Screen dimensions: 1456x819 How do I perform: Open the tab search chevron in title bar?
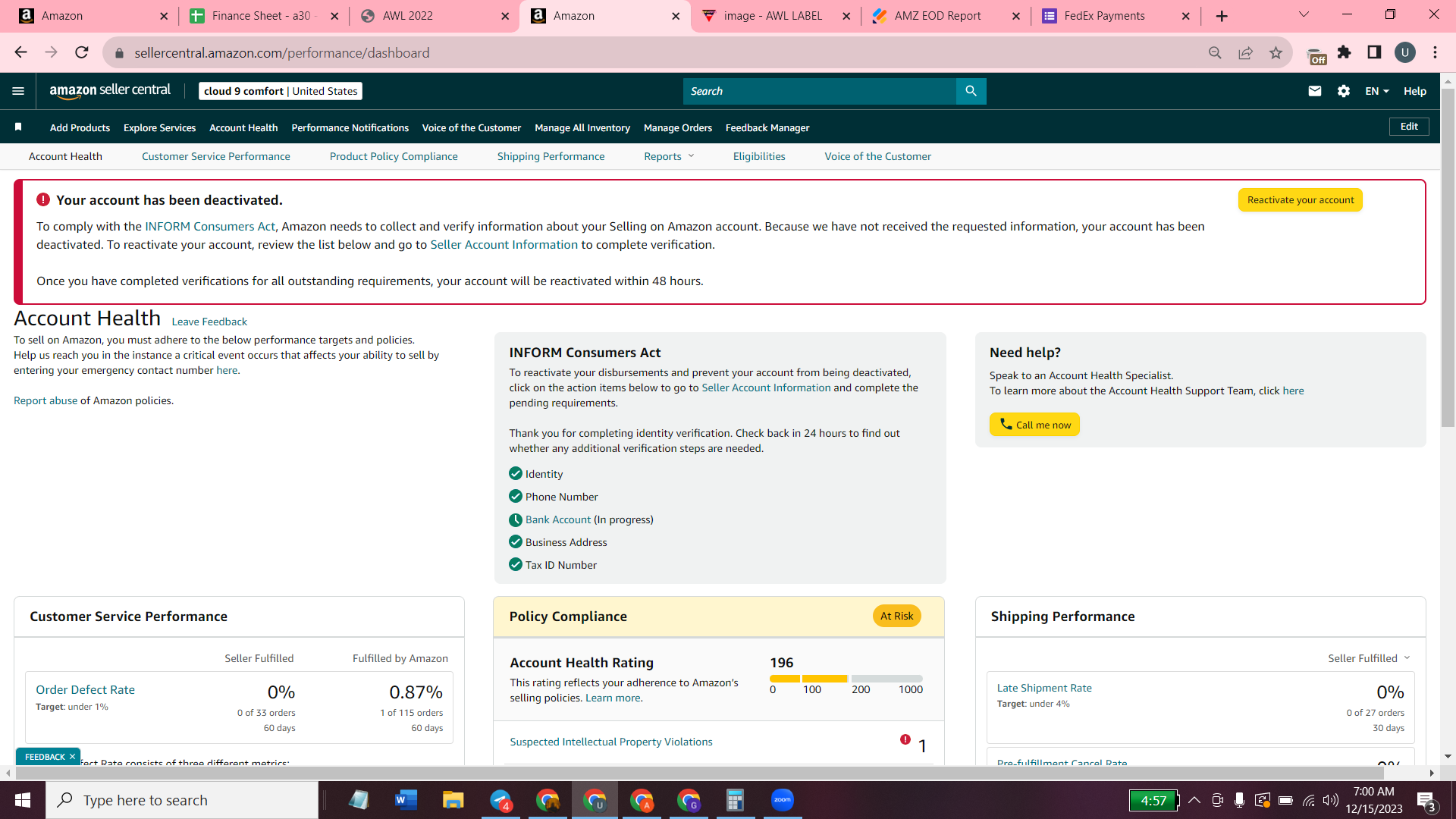1304,15
